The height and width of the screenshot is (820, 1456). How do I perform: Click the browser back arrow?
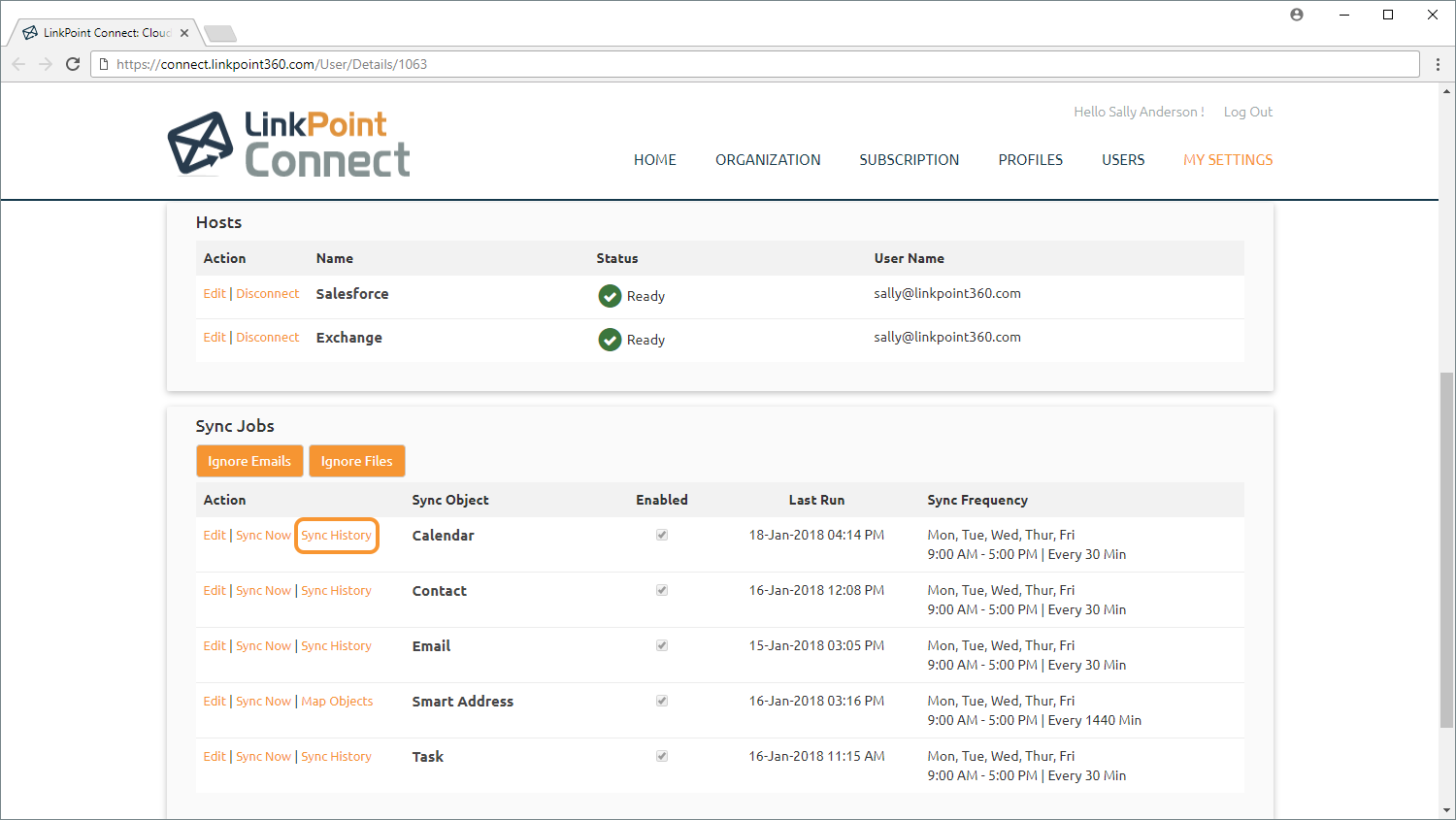pos(18,64)
